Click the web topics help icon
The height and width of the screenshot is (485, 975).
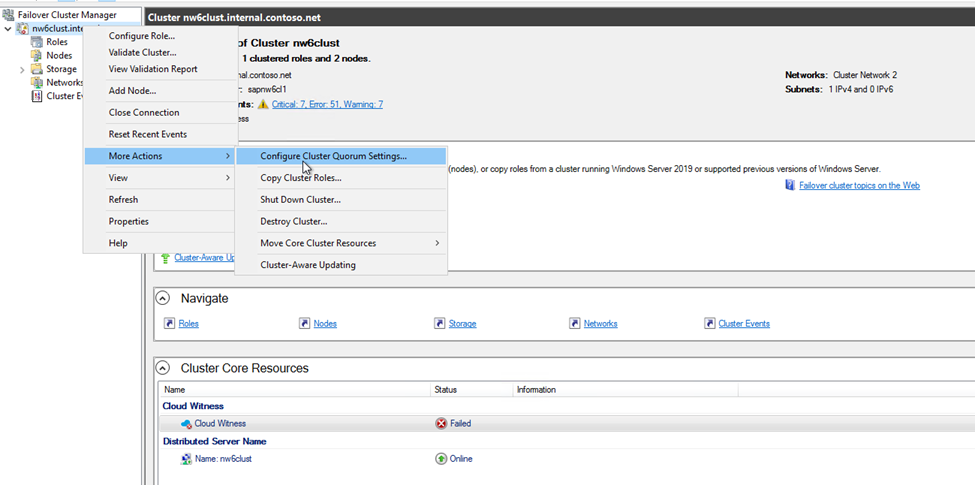[x=790, y=185]
